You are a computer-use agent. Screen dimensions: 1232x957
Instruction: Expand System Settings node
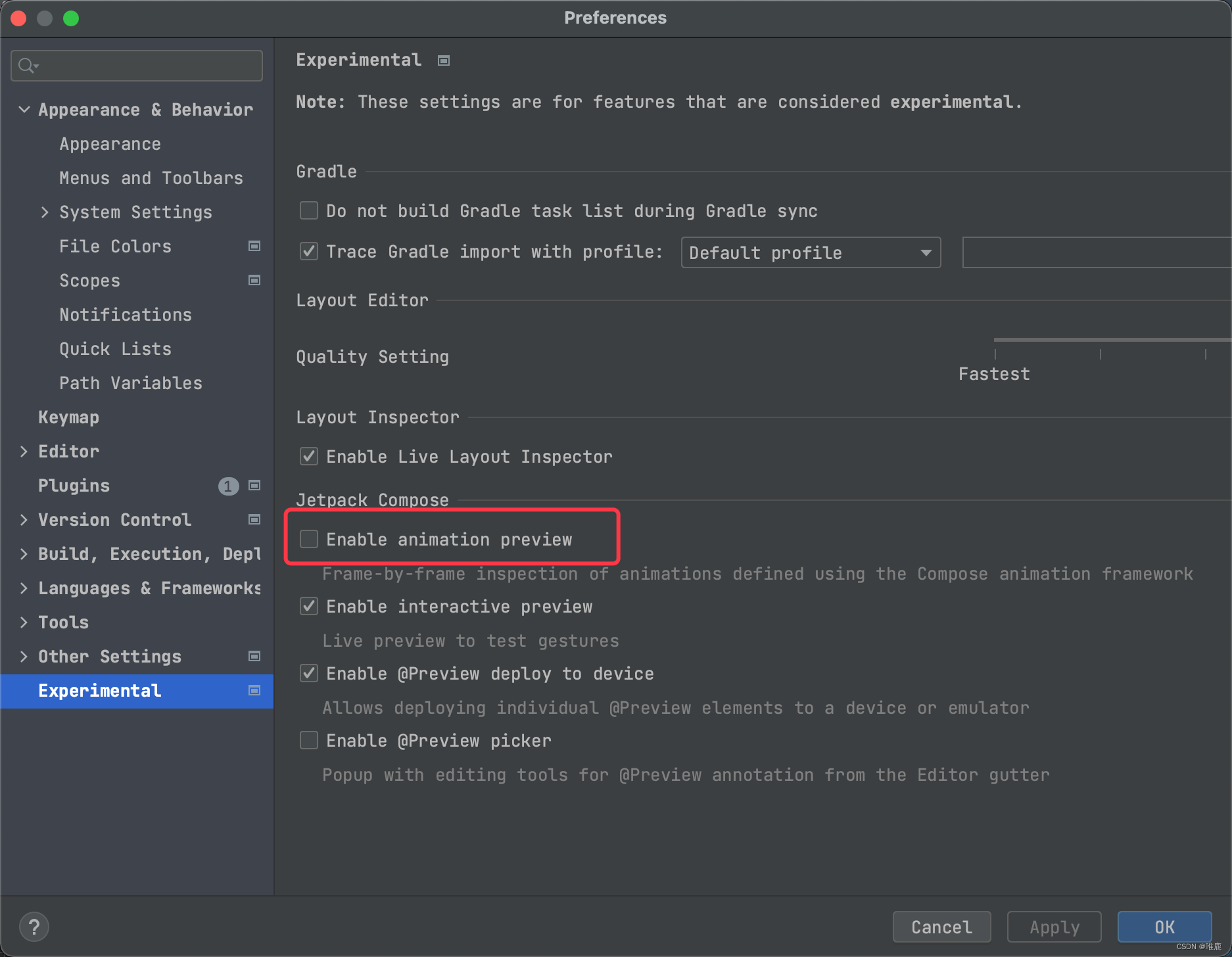[x=45, y=212]
